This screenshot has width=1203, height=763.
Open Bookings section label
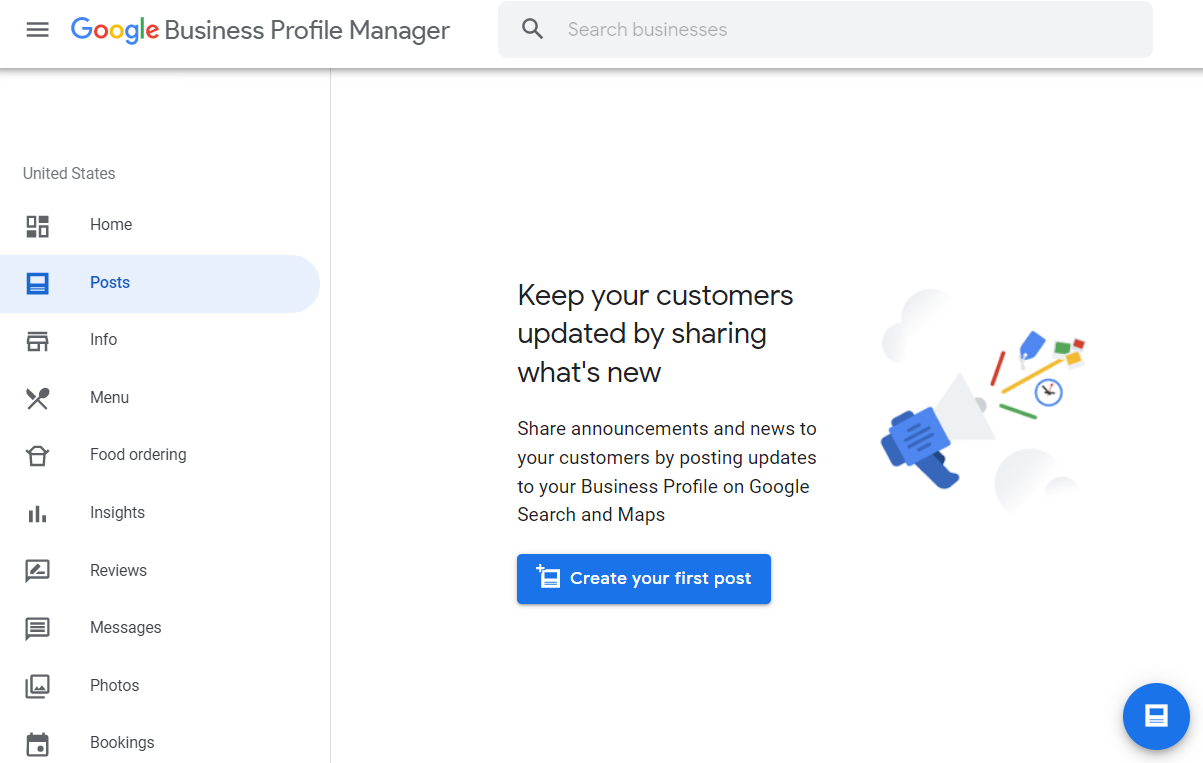point(122,743)
